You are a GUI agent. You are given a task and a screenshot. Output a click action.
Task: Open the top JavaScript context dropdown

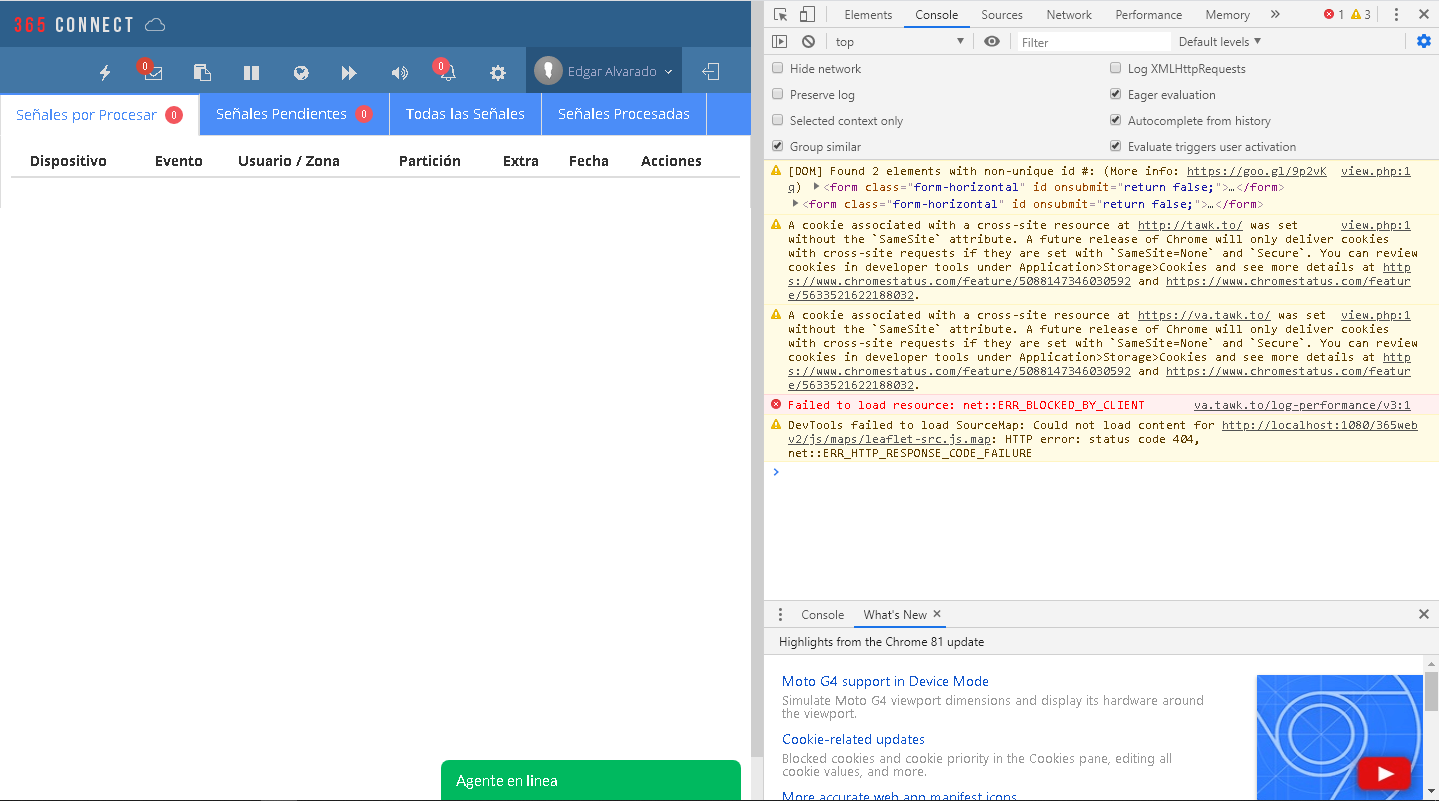(x=899, y=42)
